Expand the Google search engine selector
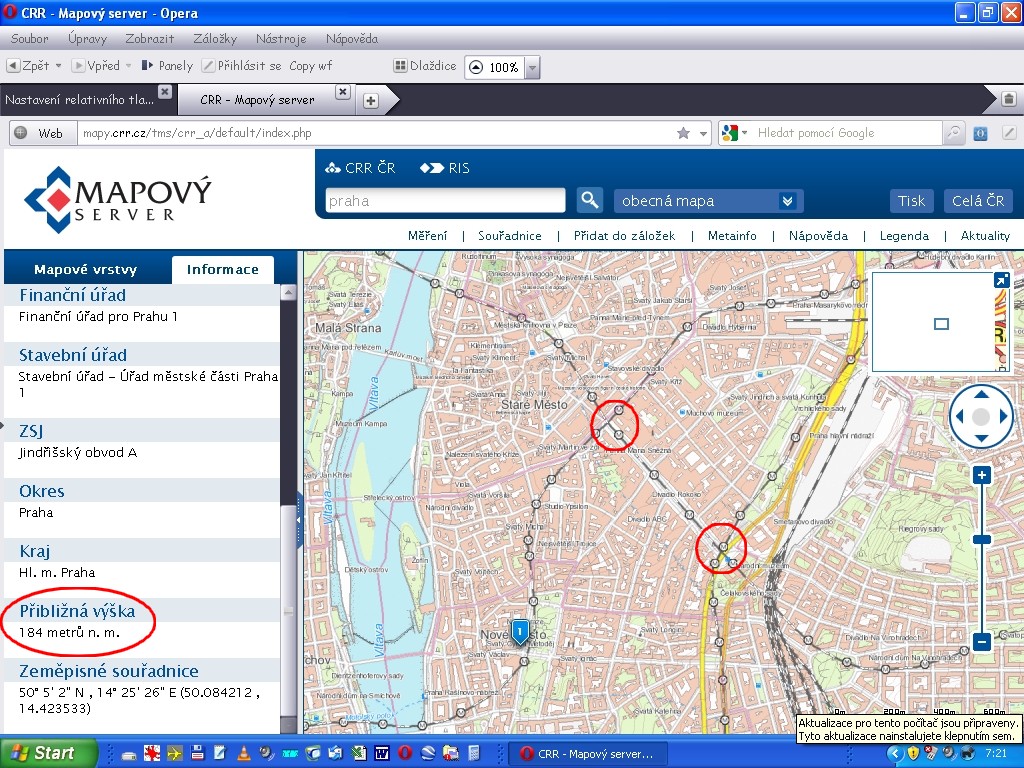The width and height of the screenshot is (1024, 768). (x=733, y=133)
